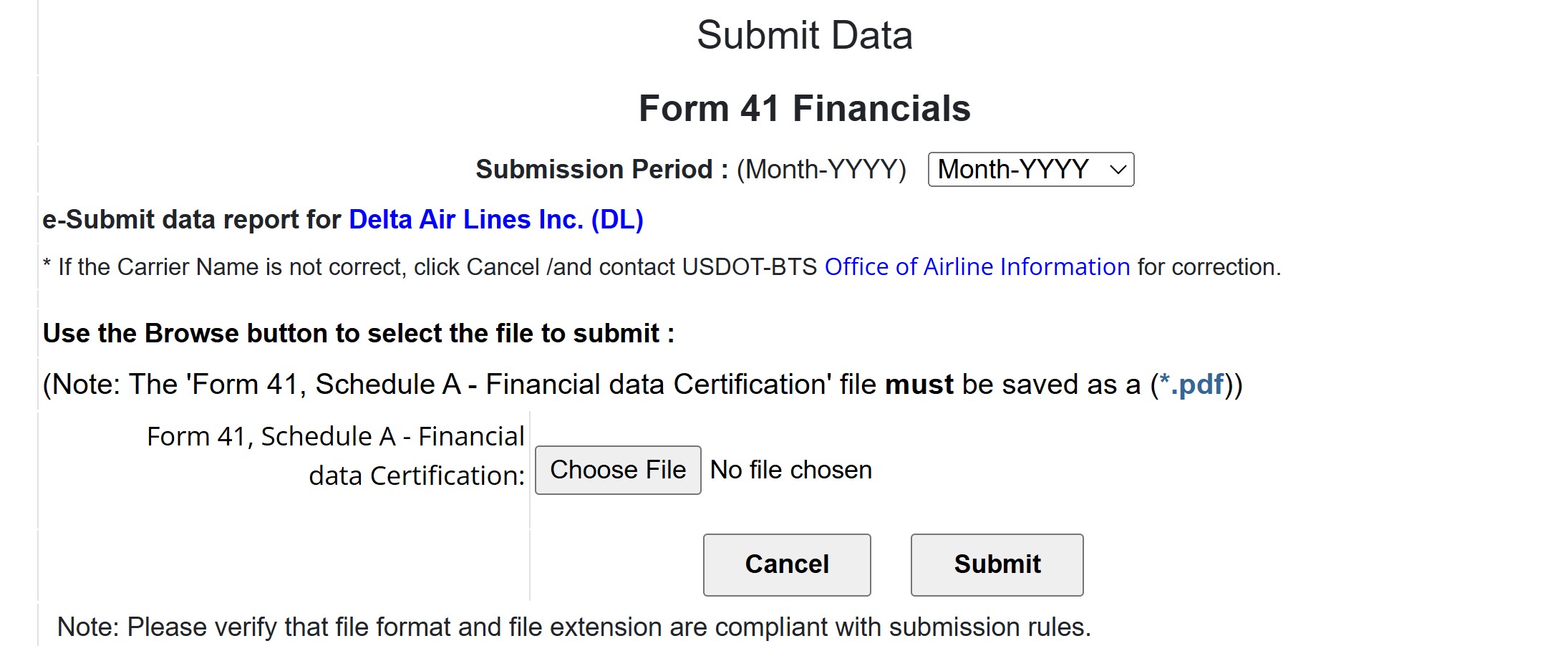Click the Submit Data page title
This screenshot has width=1568, height=646.
tap(805, 34)
